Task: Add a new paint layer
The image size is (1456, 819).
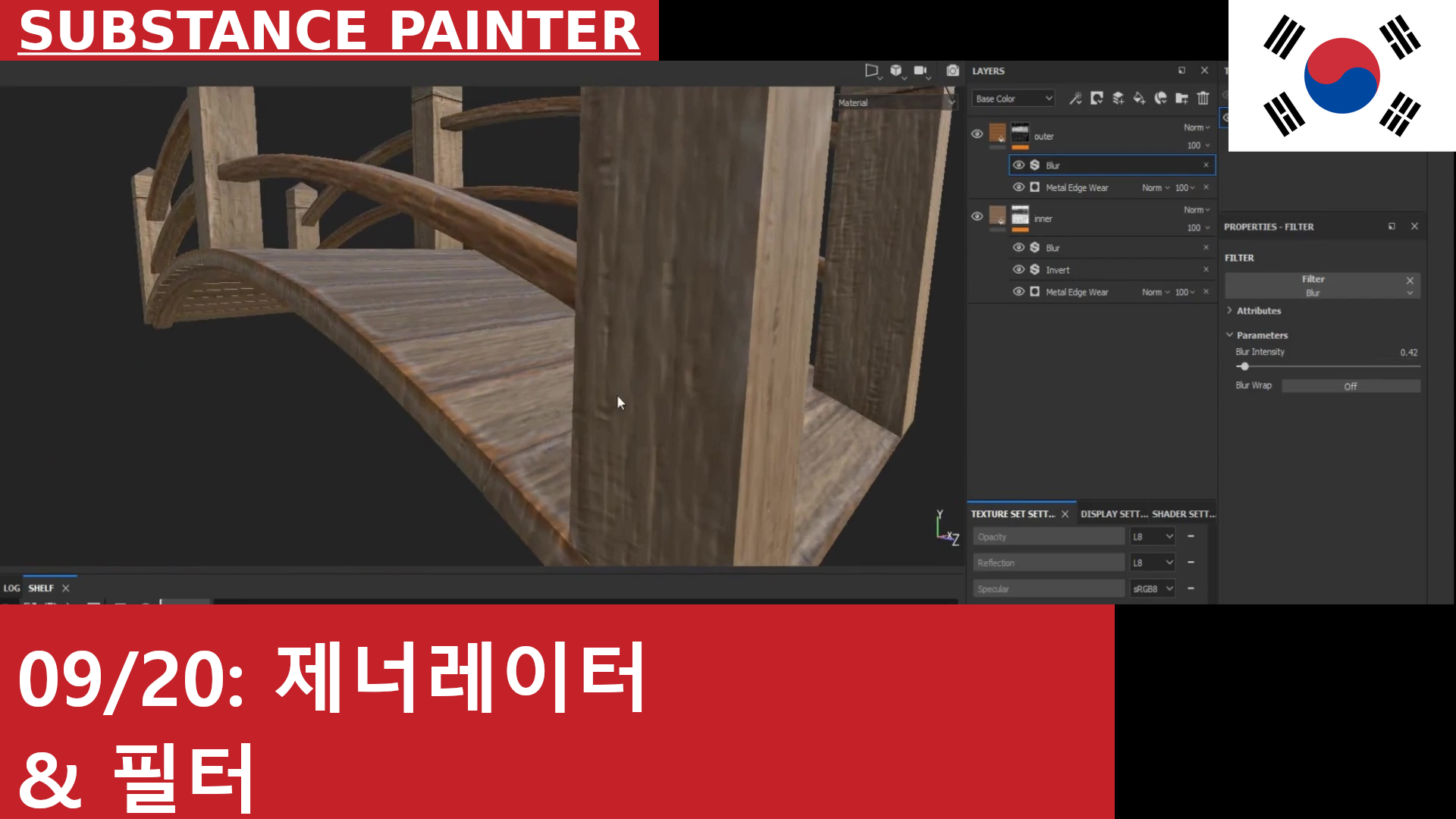Action: [1118, 98]
